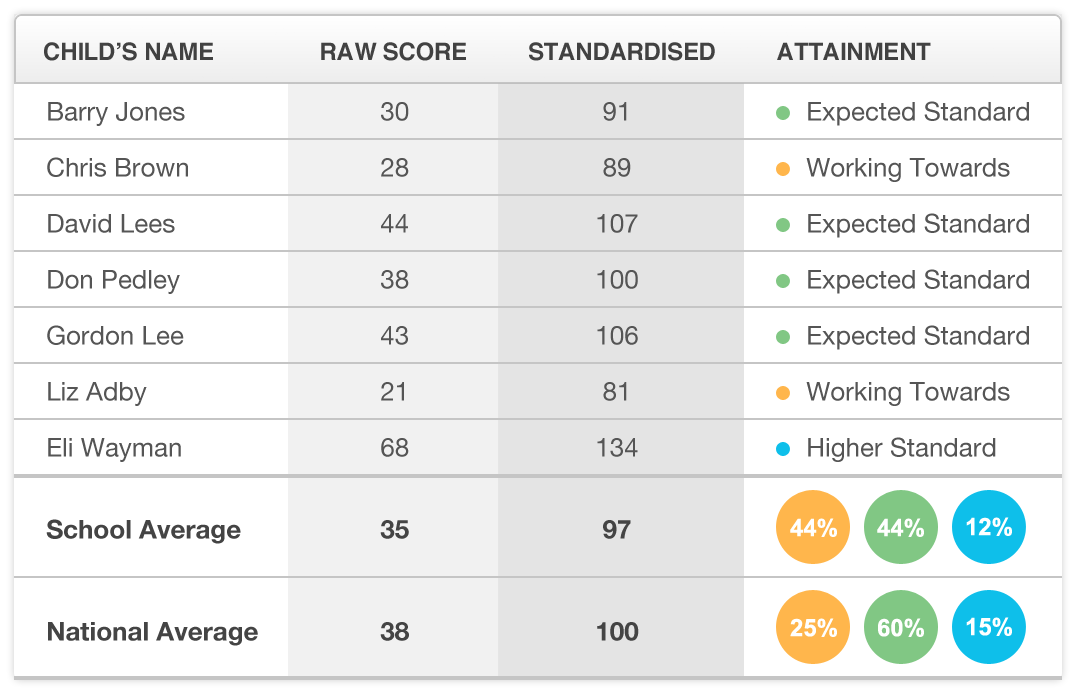Screen dimensions: 1076x694
Task: Select Gordon Lee's raw score 43
Action: (x=394, y=336)
